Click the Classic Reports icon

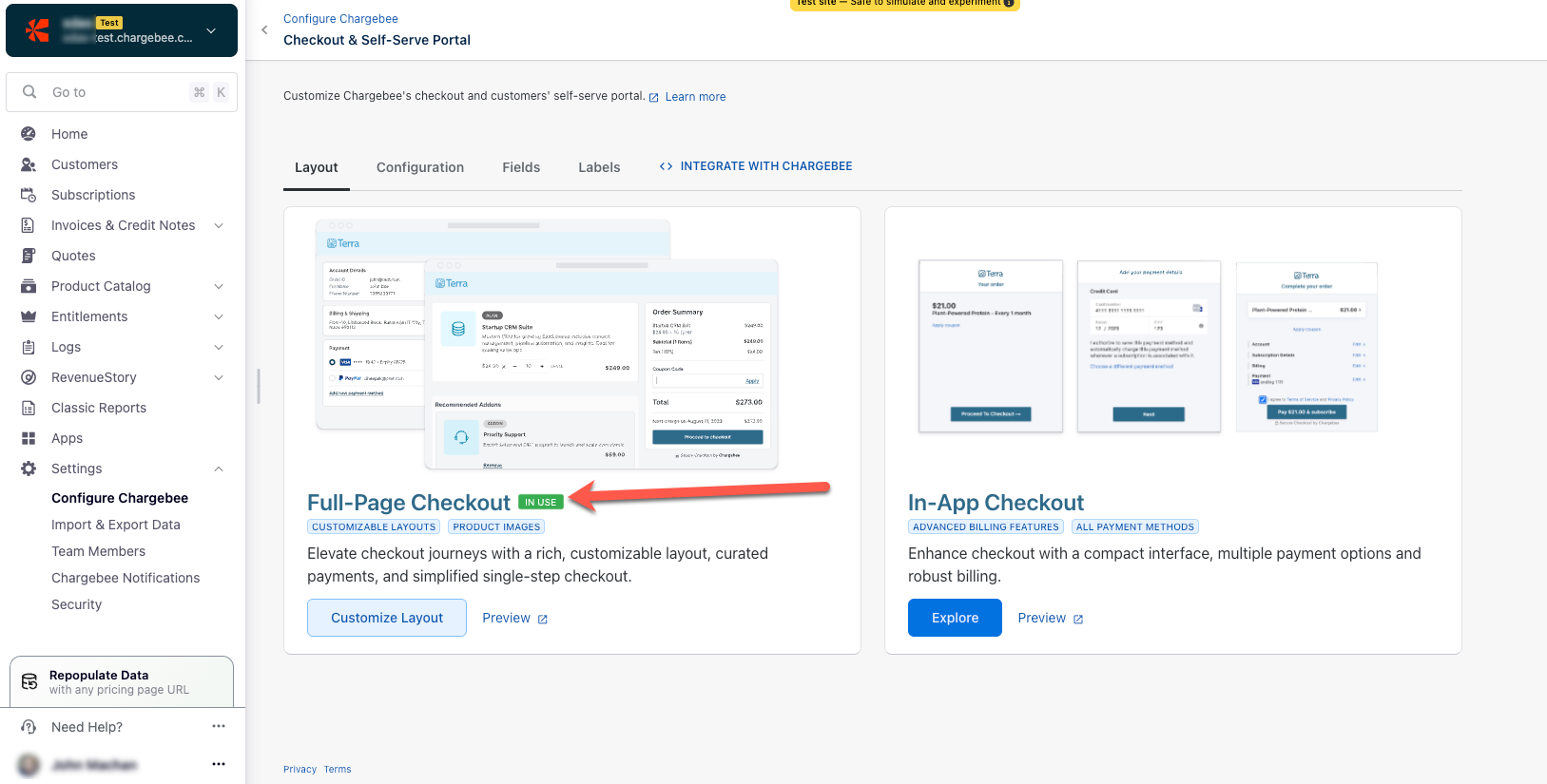coord(29,408)
